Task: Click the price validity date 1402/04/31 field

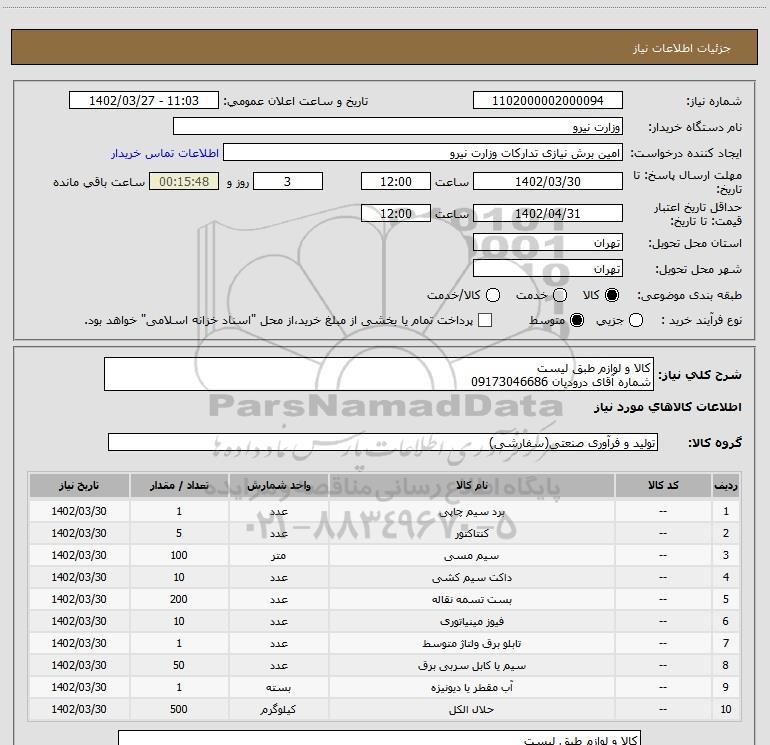Action: (548, 213)
